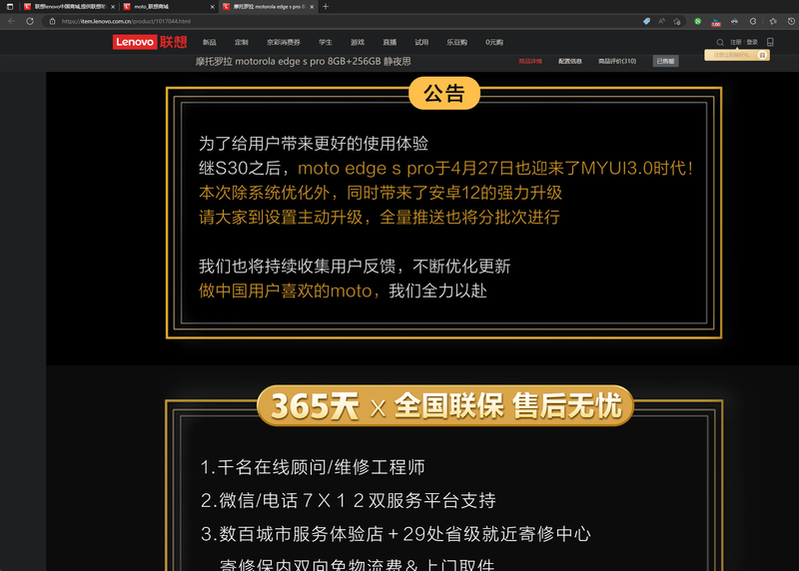Open a new tab with the plus icon

coord(326,7)
